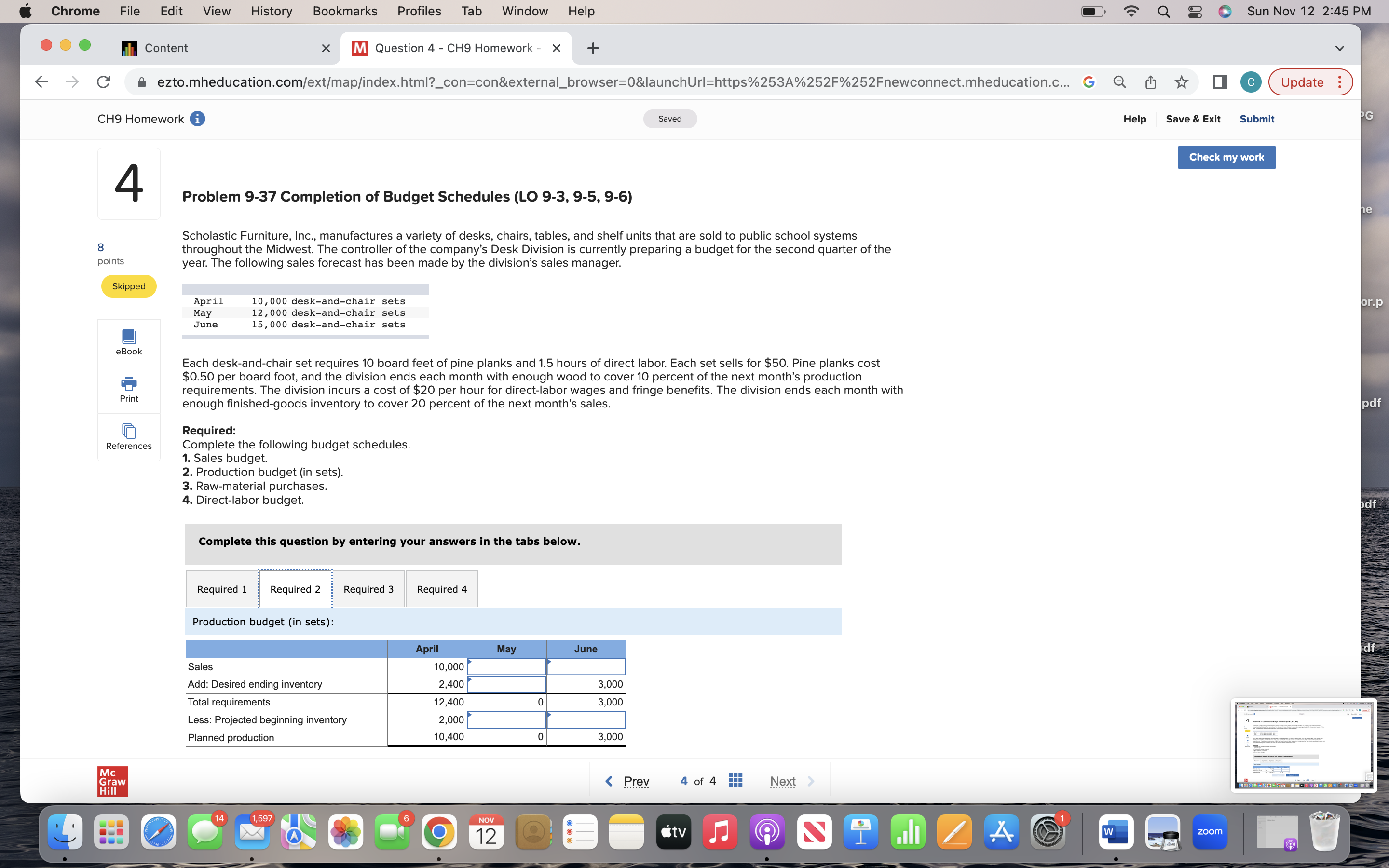Click the McGraw Hill logo
1389x868 pixels.
[x=112, y=781]
